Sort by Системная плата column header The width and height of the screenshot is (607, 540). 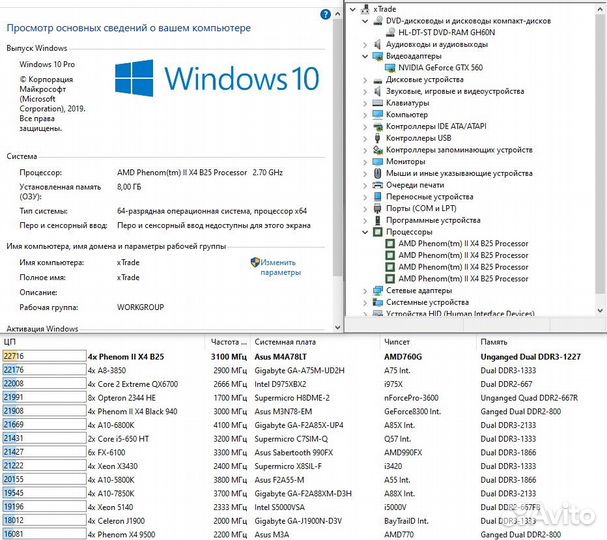316,342
